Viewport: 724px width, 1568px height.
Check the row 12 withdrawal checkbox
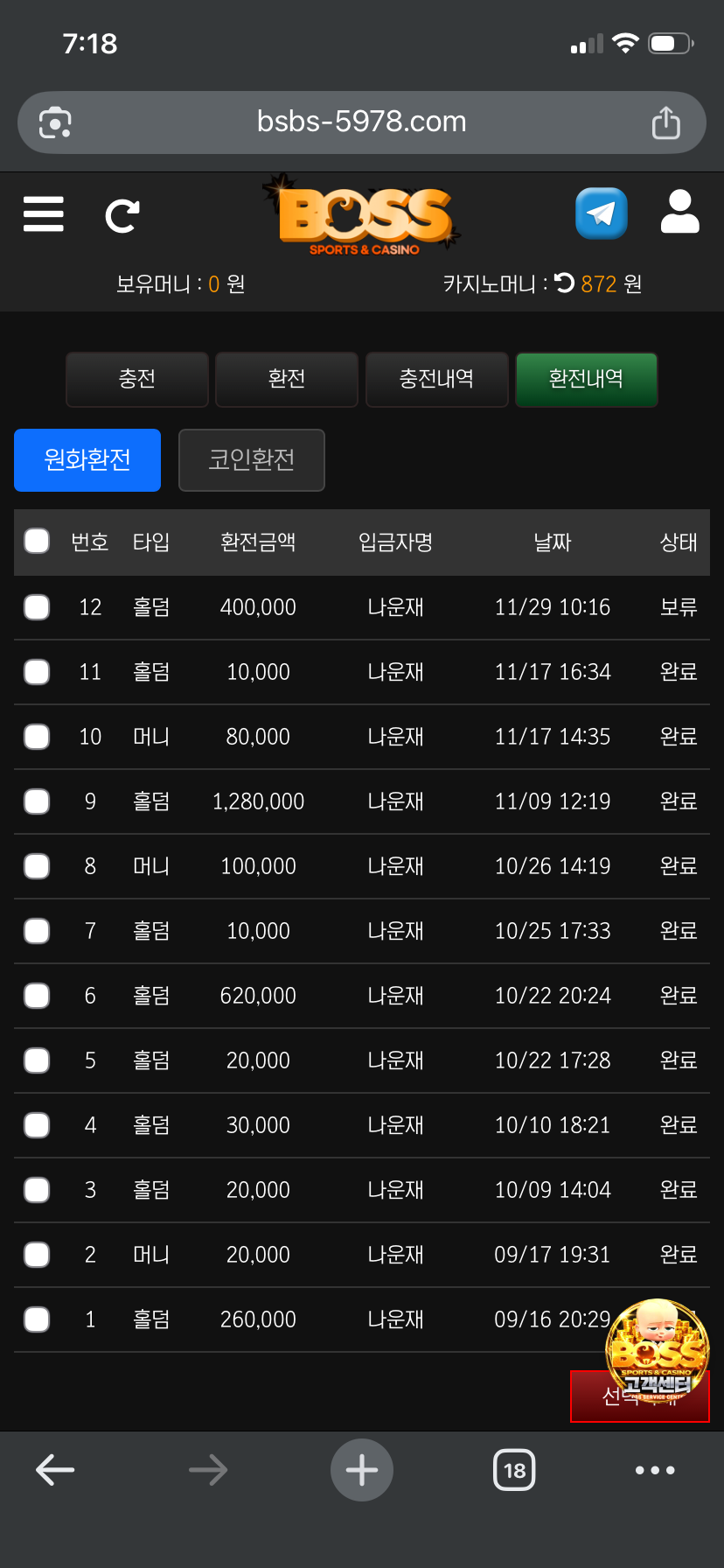click(x=37, y=607)
